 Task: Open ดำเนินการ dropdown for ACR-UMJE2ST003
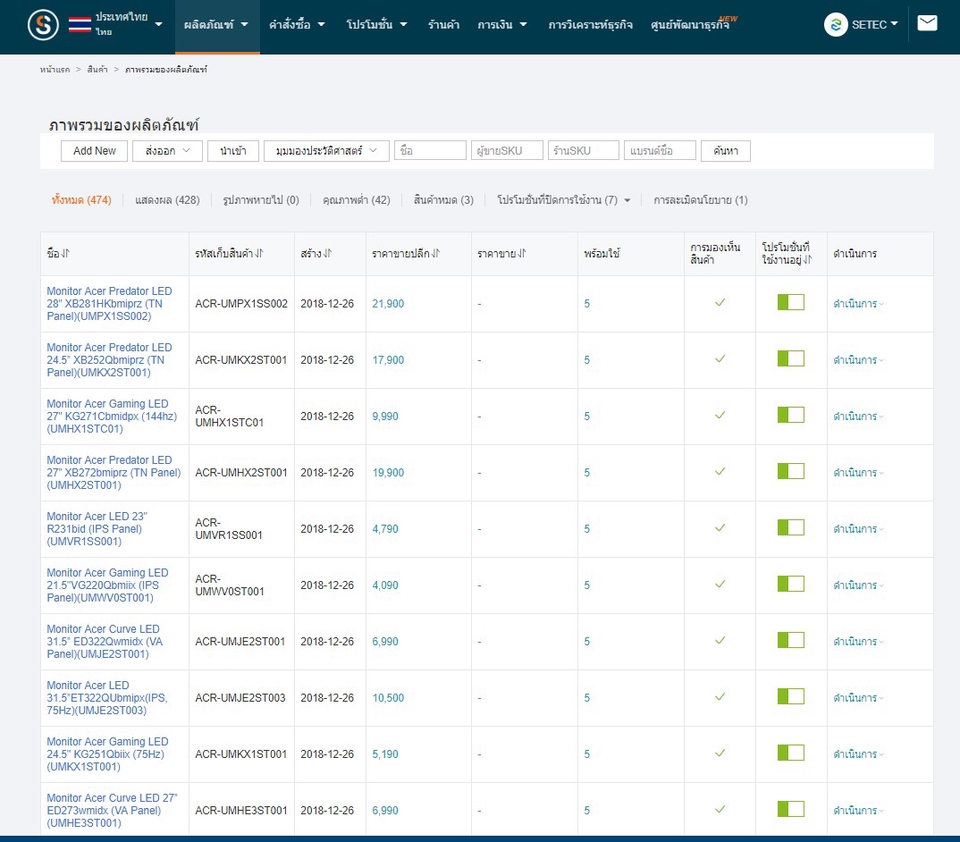pyautogui.click(x=858, y=698)
